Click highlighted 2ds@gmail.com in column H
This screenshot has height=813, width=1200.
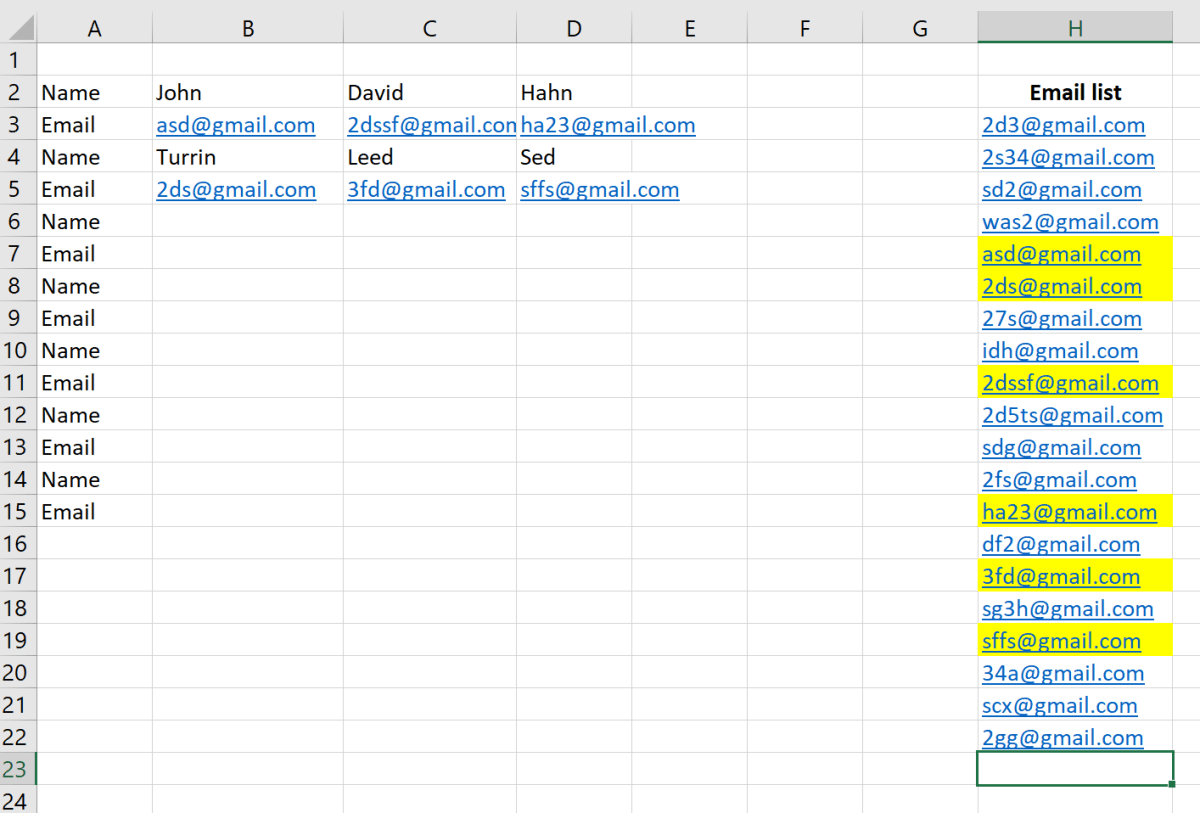click(1062, 286)
